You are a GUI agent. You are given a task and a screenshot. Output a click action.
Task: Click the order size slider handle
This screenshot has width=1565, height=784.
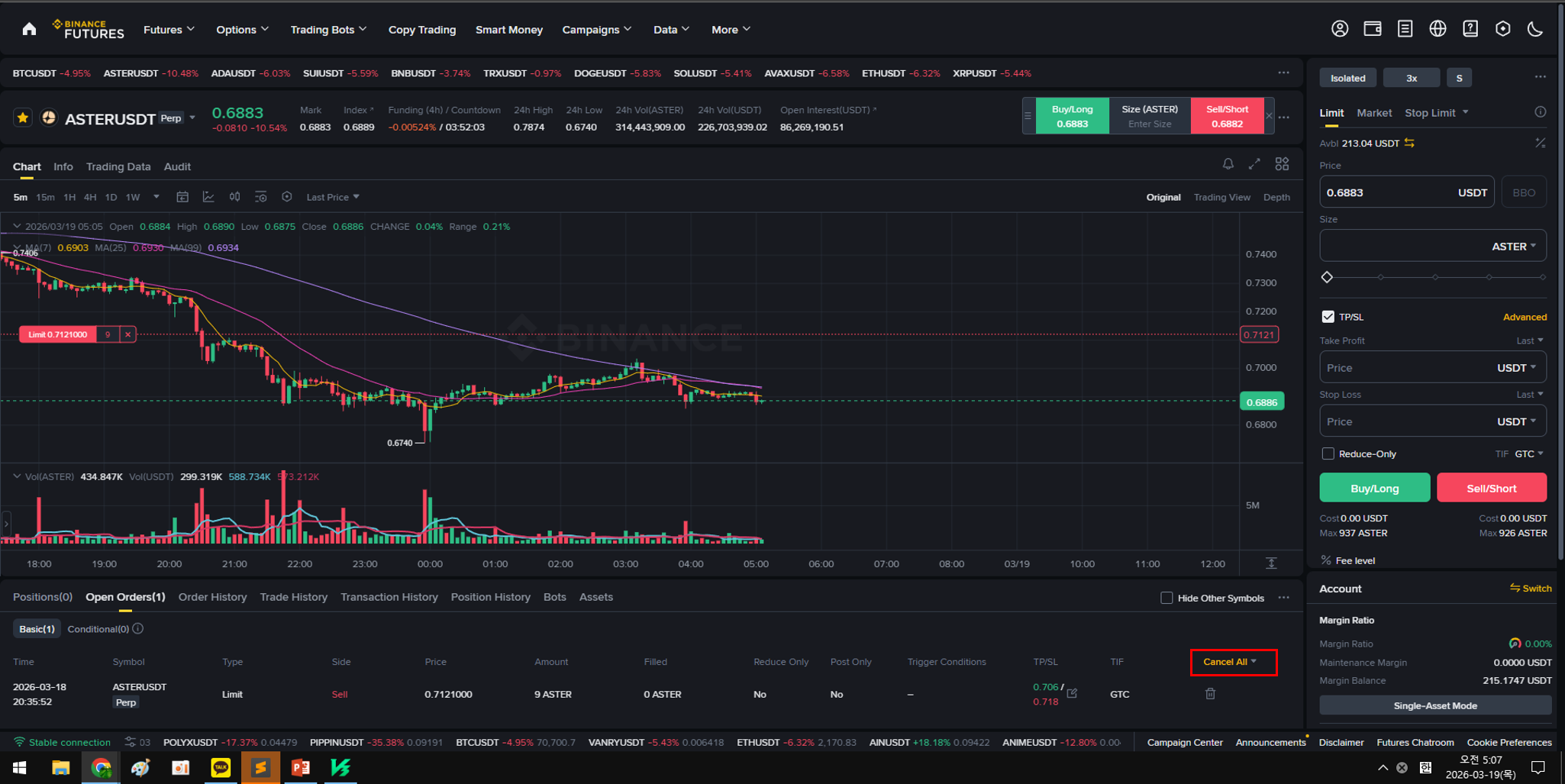[1327, 277]
